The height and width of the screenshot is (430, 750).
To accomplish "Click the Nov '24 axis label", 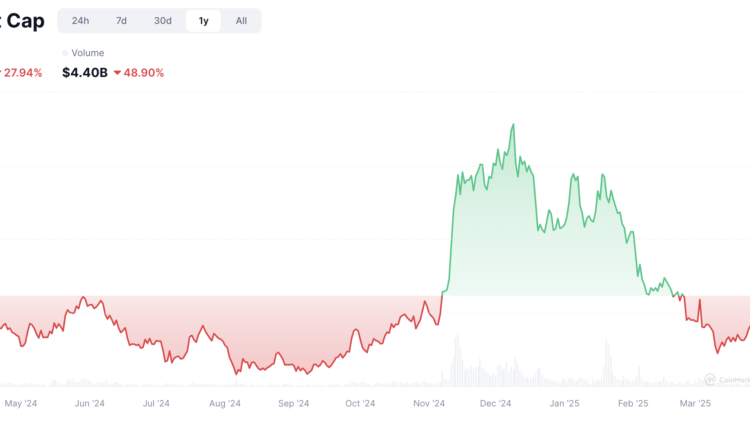I will (429, 404).
